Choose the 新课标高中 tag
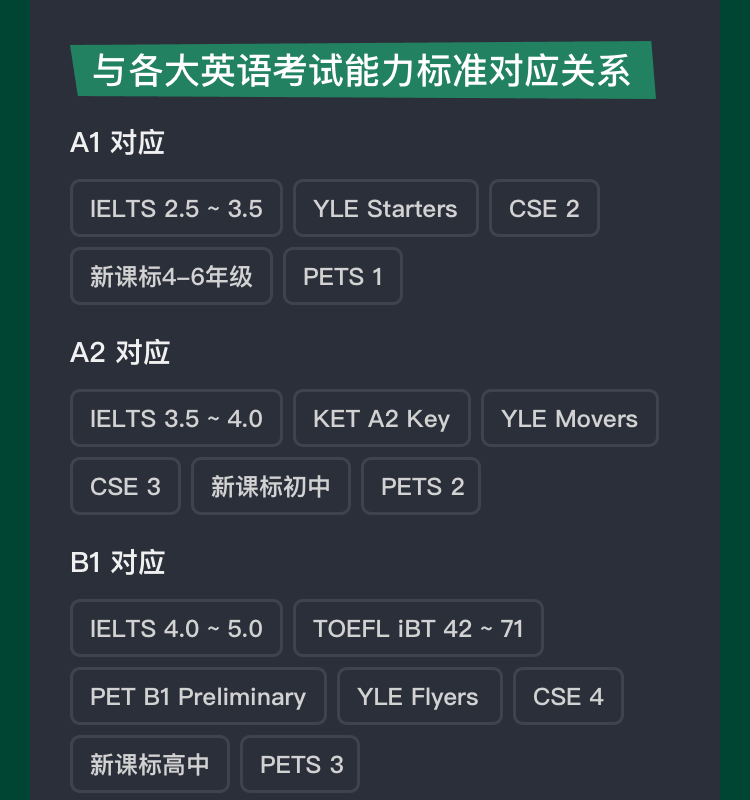750x800 pixels. pos(150,764)
